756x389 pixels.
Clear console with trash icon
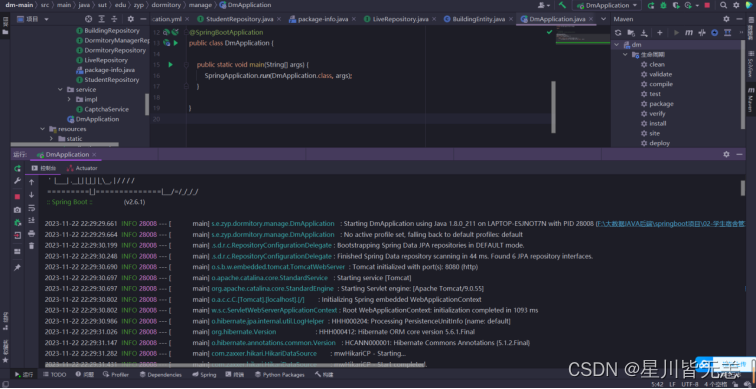[31, 246]
